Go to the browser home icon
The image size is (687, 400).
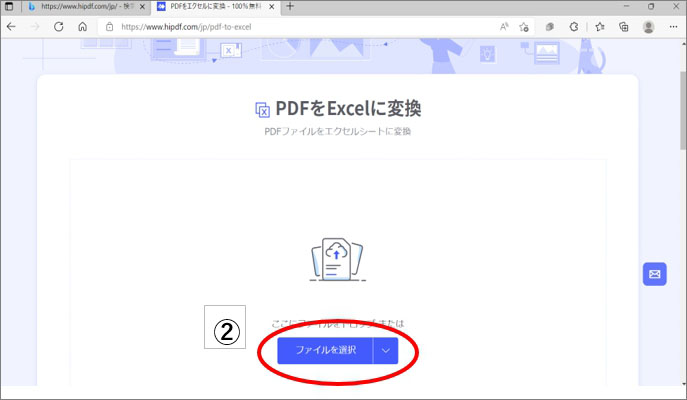pyautogui.click(x=82, y=27)
